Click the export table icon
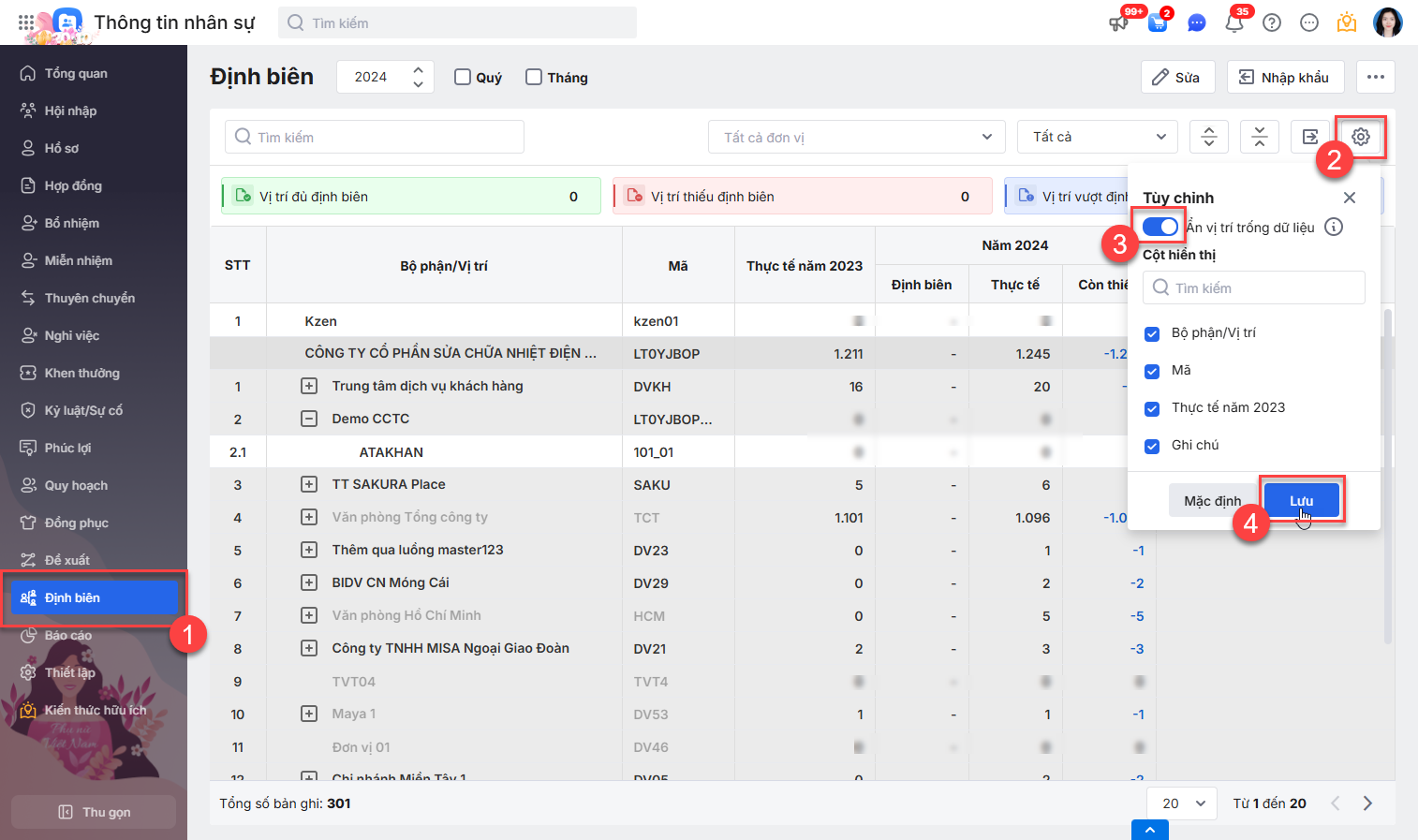The height and width of the screenshot is (840, 1418). tap(1309, 137)
